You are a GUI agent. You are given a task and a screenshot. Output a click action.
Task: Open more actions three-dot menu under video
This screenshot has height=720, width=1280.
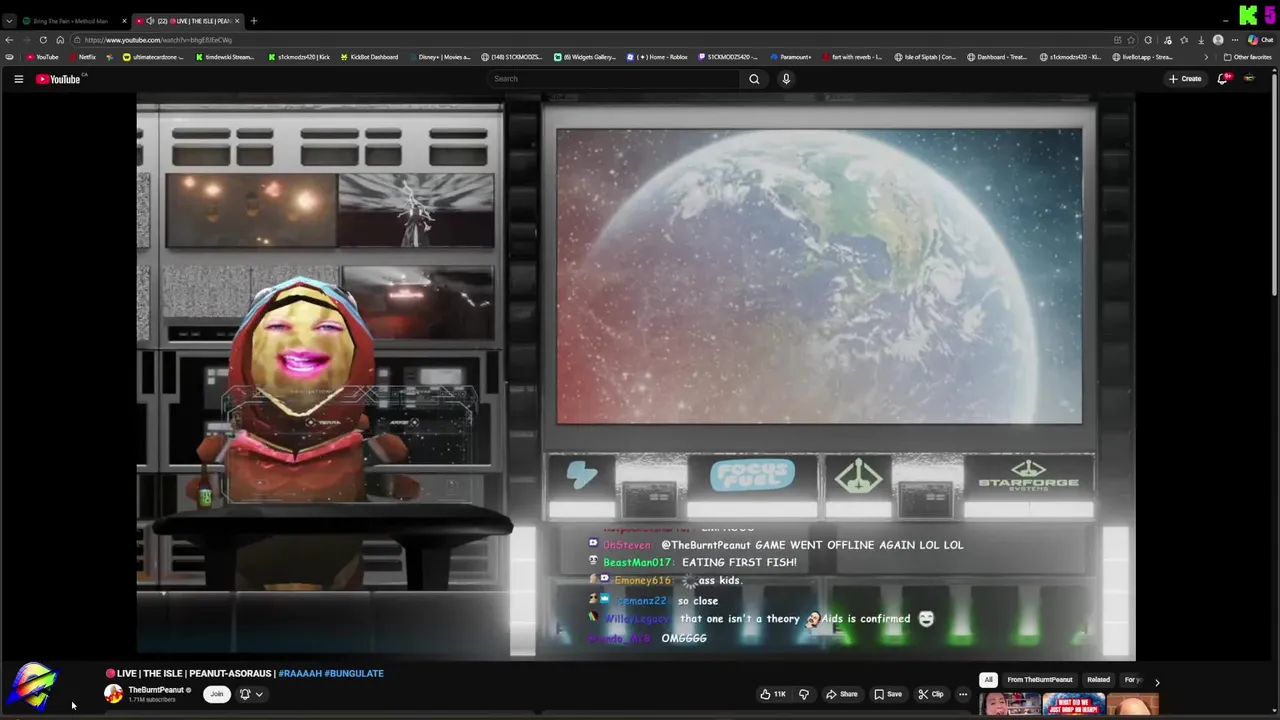click(x=963, y=694)
